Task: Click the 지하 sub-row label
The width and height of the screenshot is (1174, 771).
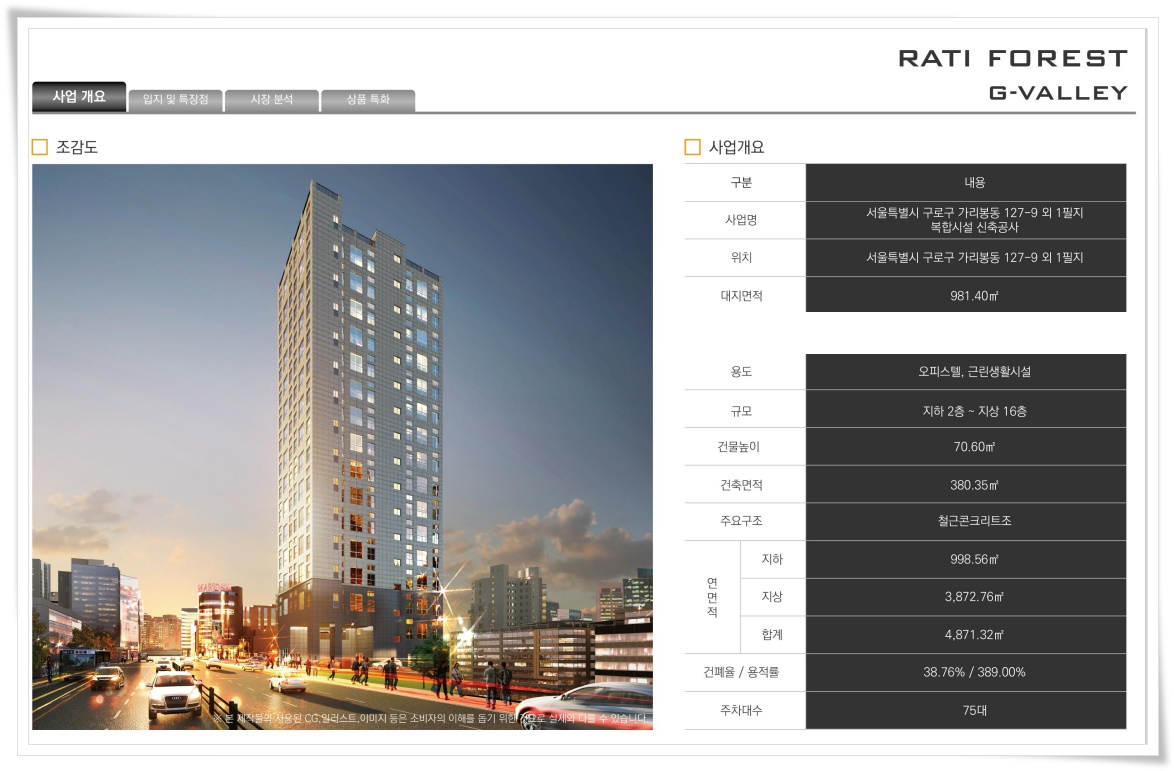Action: click(x=772, y=559)
